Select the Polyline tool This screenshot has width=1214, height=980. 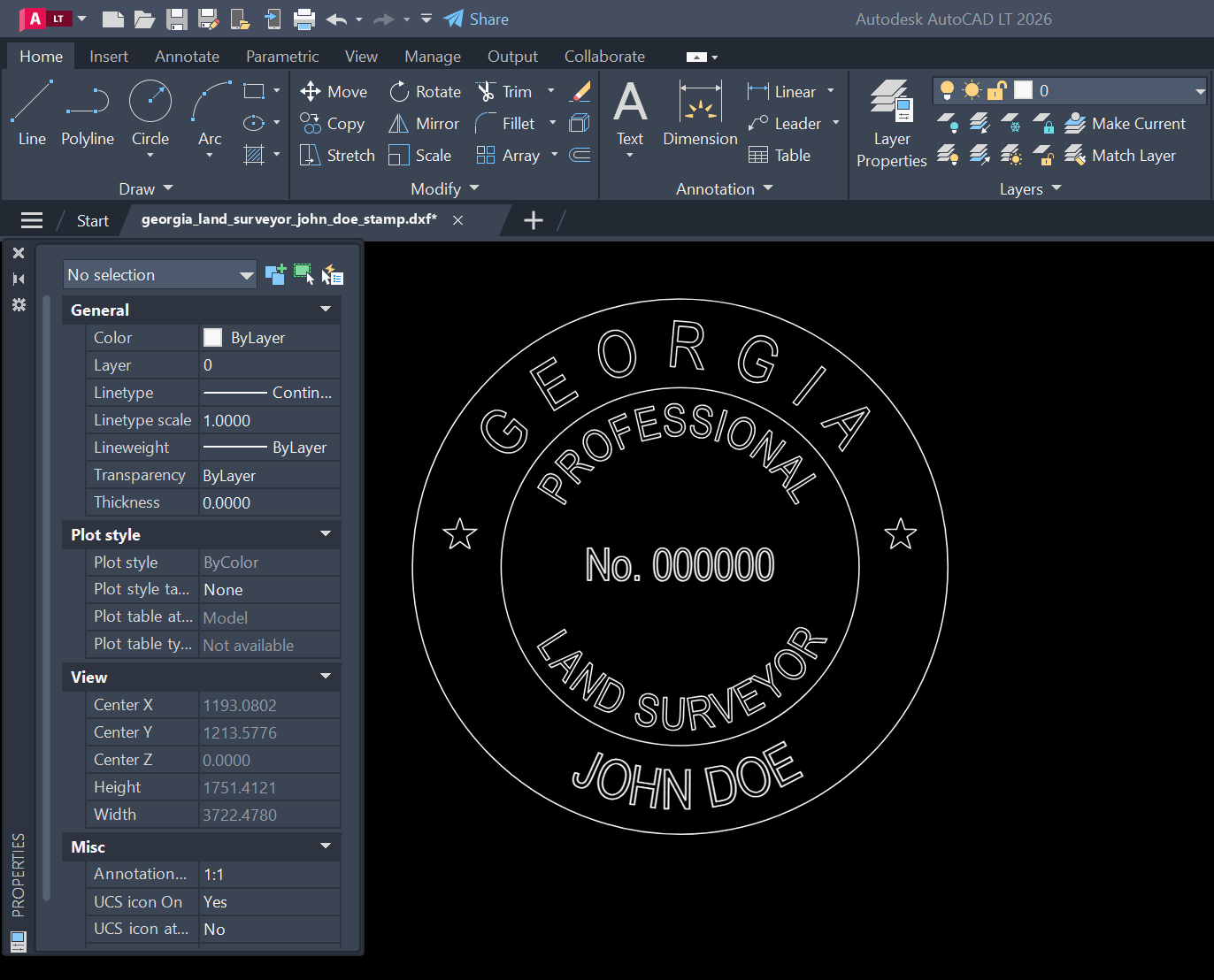88,112
